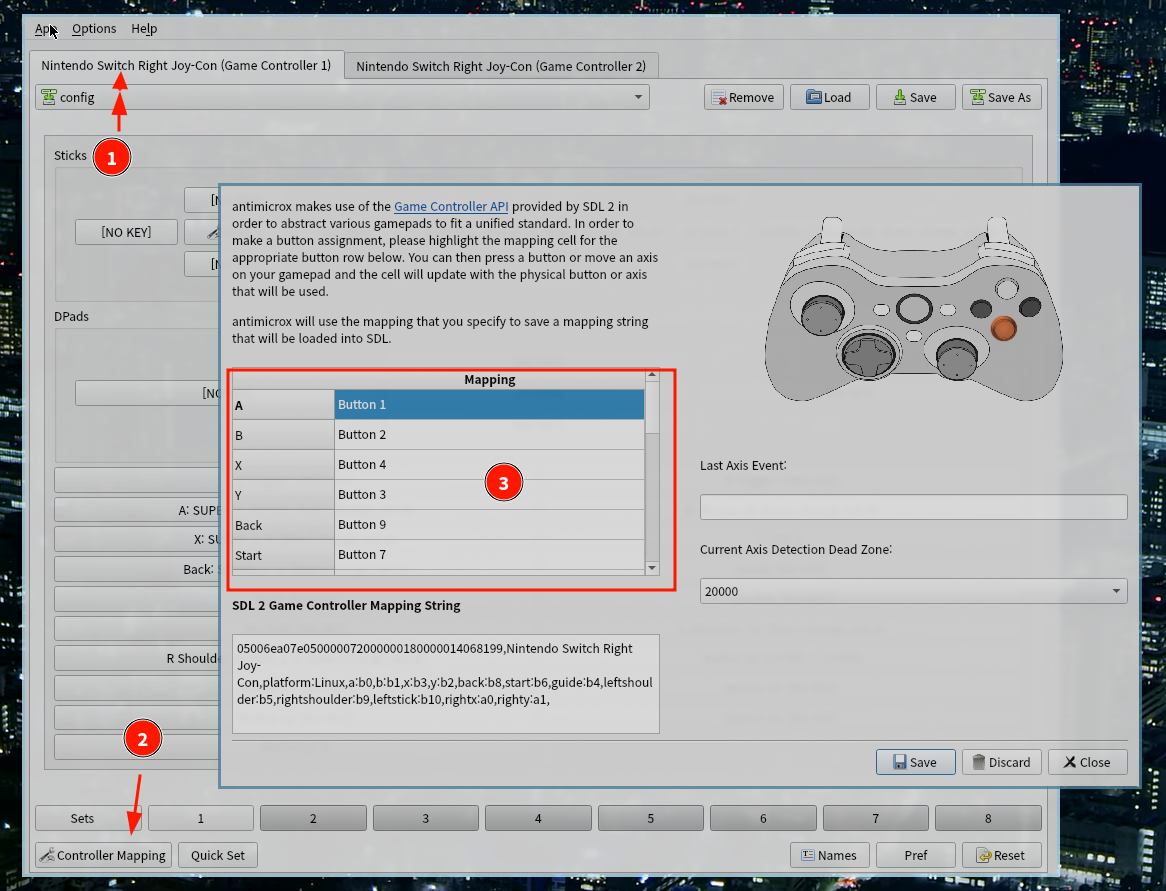Viewport: 1166px width, 891px height.
Task: Open the App menu
Action: tap(45, 29)
